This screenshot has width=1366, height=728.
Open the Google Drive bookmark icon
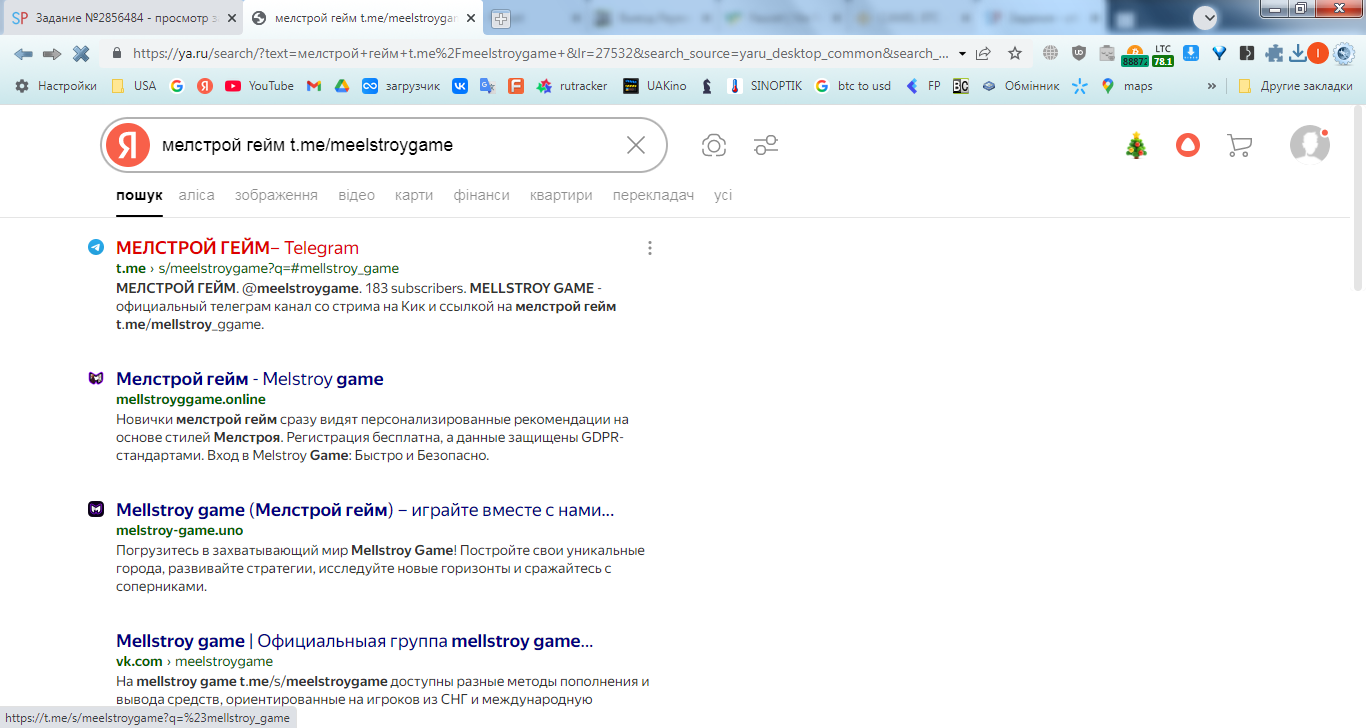tap(341, 86)
